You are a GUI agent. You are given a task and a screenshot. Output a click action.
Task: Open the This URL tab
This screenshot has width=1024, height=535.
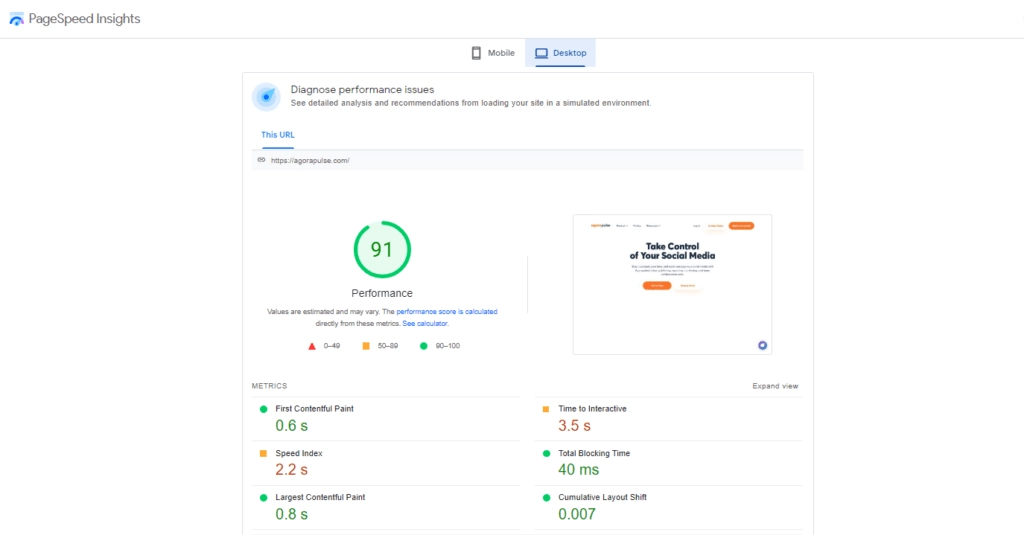click(x=278, y=135)
